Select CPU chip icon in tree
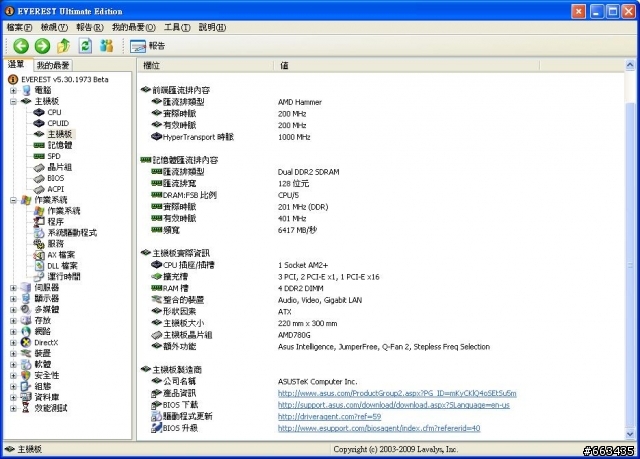Viewport: 640px width, 459px height. tap(39, 112)
